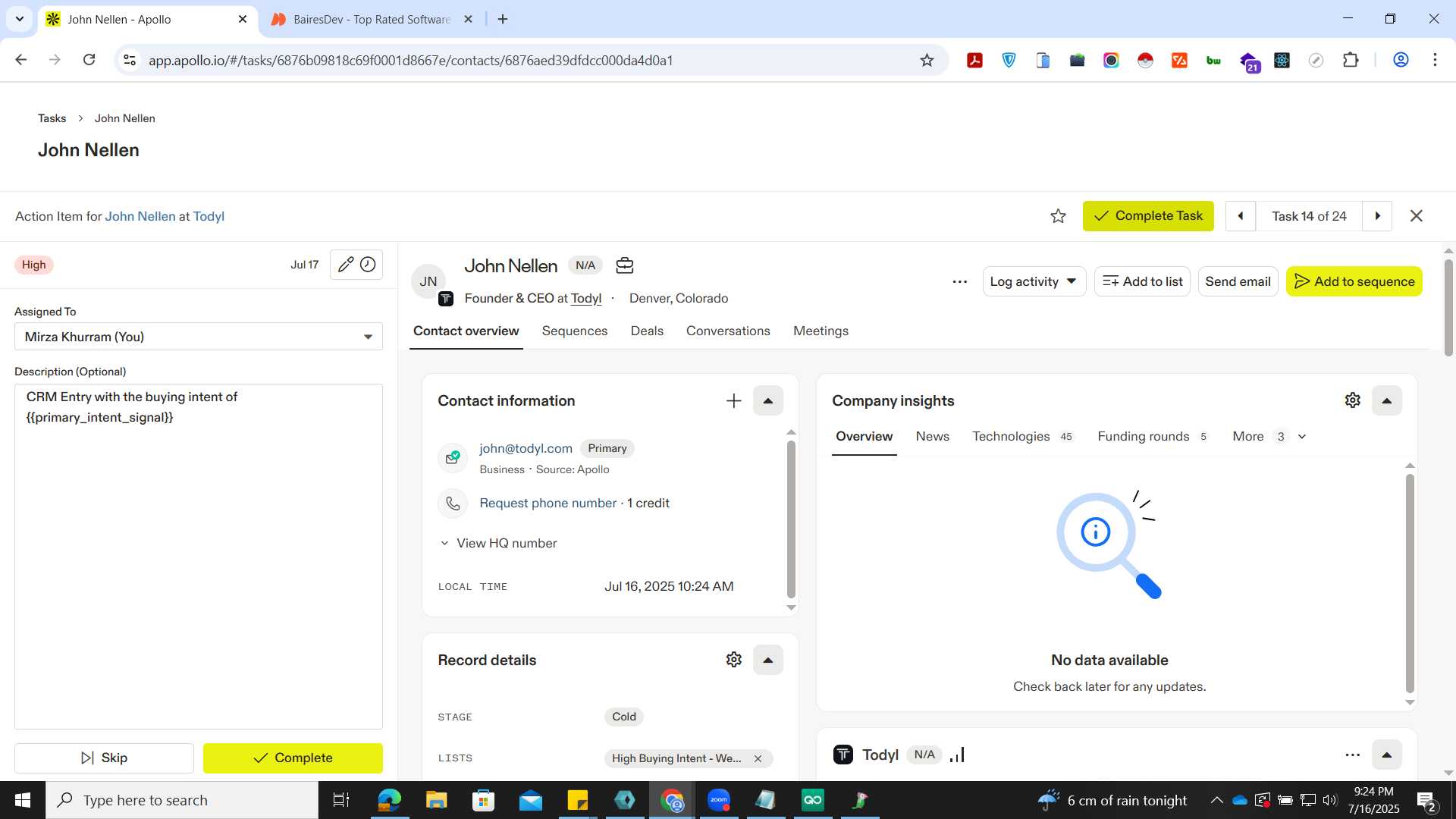Click the Add to list button

pyautogui.click(x=1142, y=281)
